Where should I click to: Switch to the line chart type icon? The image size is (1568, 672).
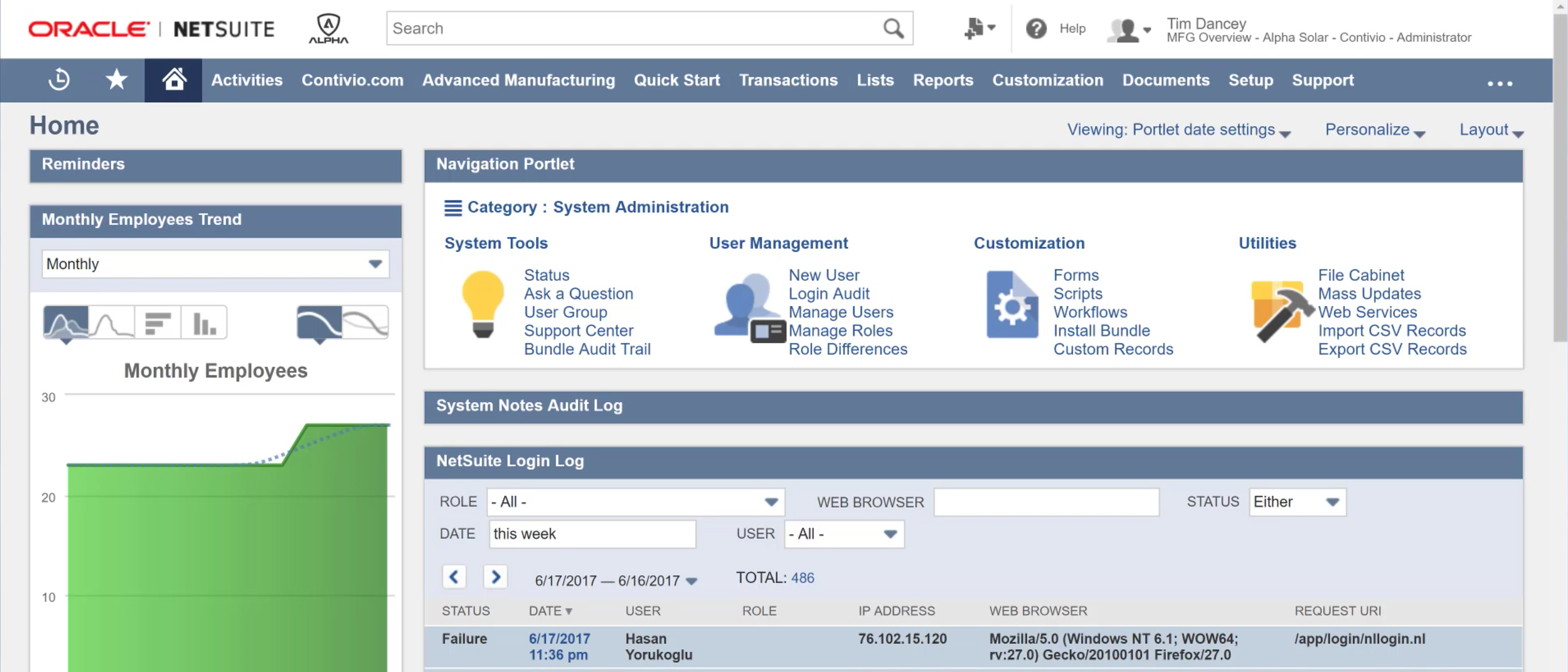[112, 322]
